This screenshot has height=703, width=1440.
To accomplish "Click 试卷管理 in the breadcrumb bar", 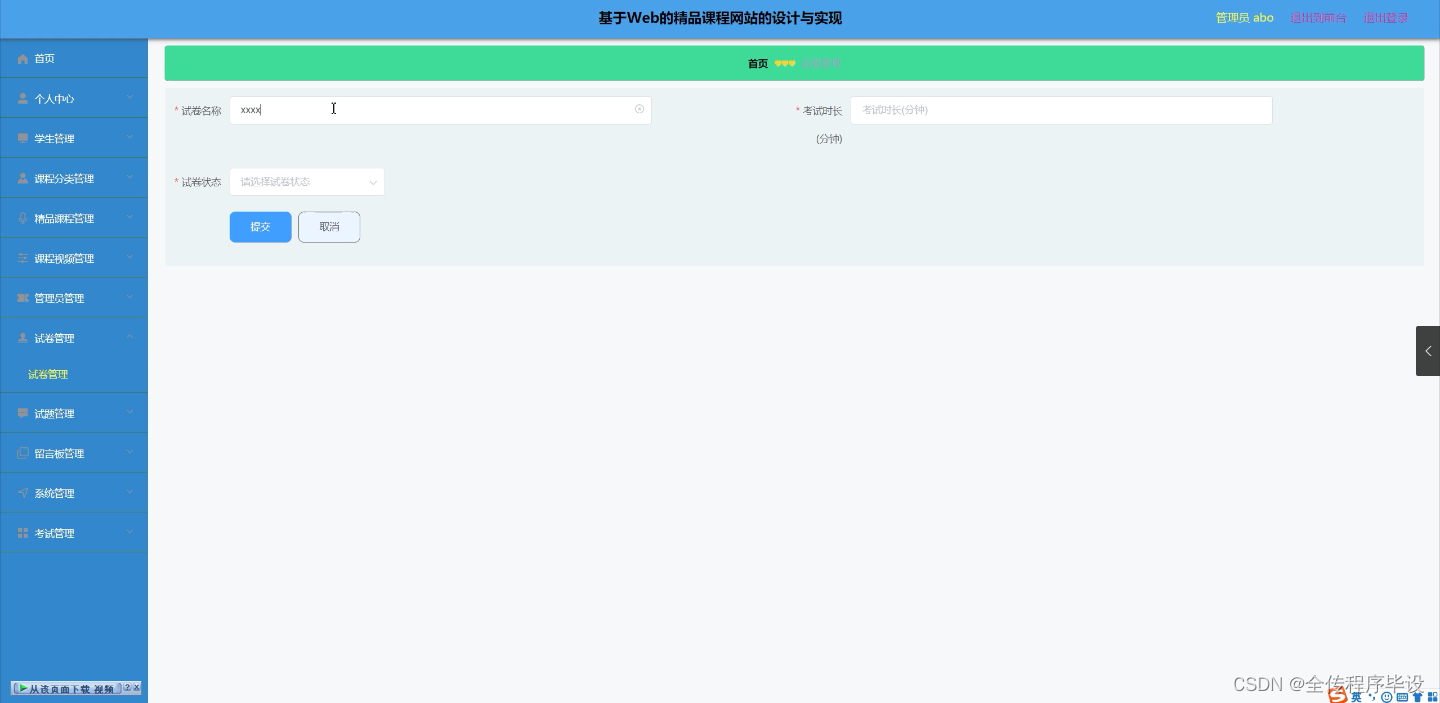I will pos(821,64).
